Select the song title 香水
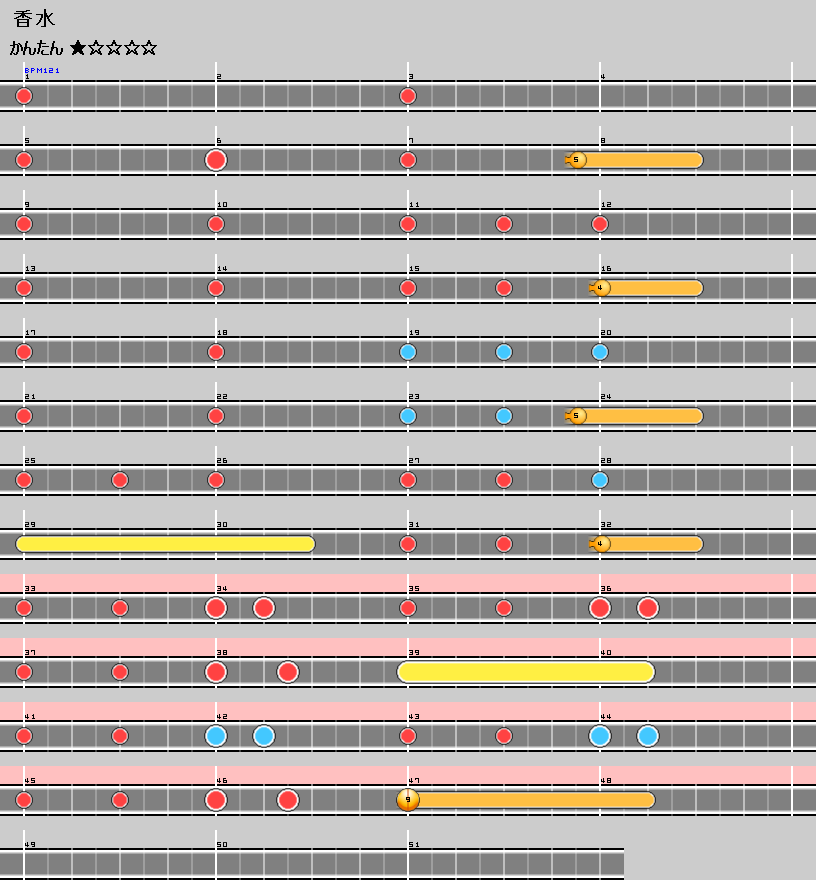The height and width of the screenshot is (880, 816). coord(35,19)
